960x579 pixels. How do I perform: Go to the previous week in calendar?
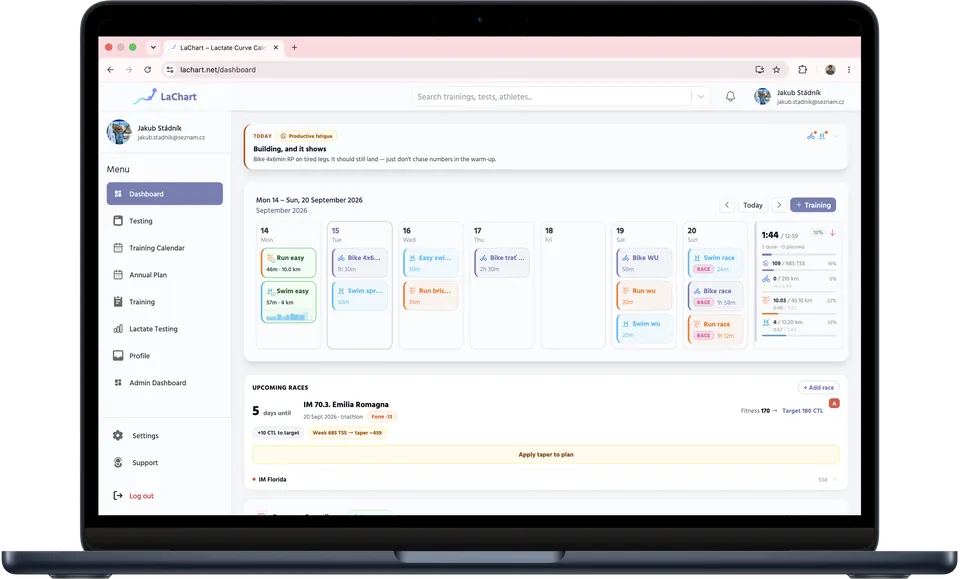coord(727,205)
